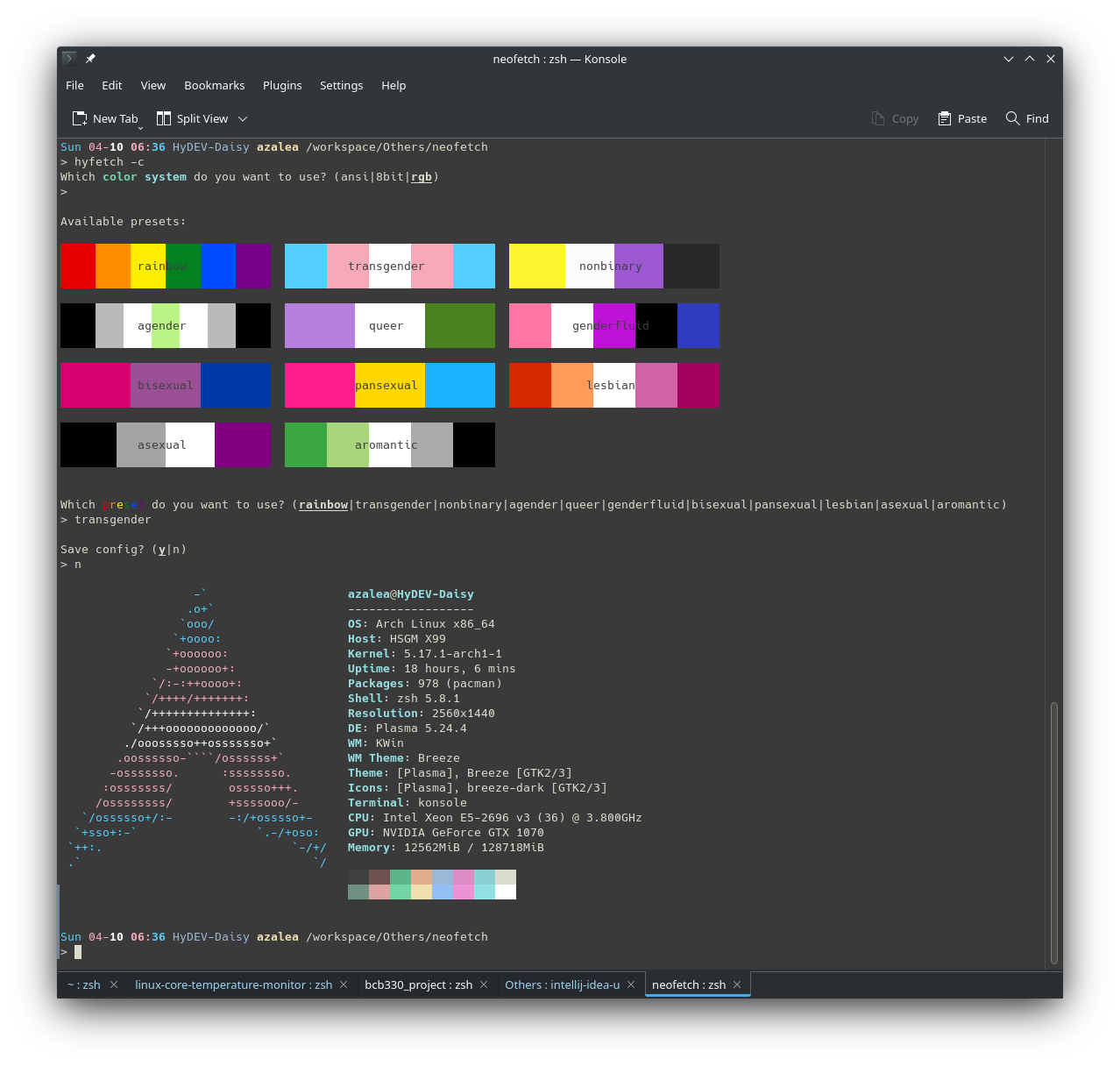Viewport: 1120px width, 1066px height.
Task: Click the terminal icon in title bar
Action: tap(69, 59)
